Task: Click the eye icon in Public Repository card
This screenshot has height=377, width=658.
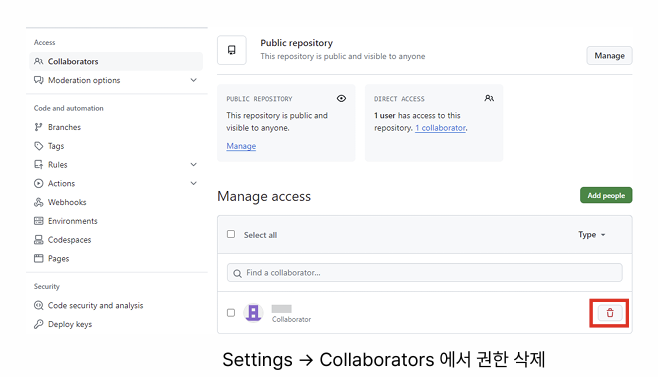Action: coord(342,98)
